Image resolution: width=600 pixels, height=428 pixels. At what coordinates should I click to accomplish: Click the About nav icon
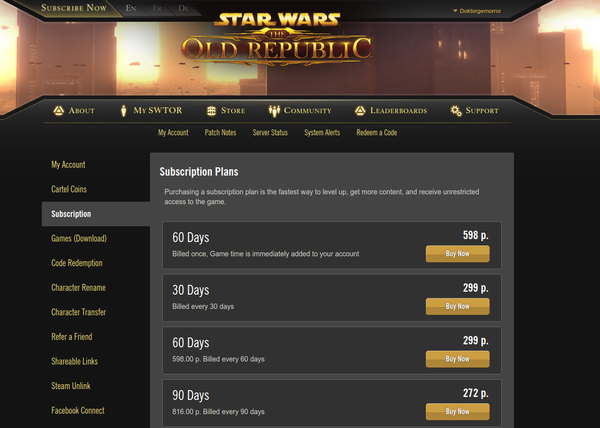[x=58, y=110]
